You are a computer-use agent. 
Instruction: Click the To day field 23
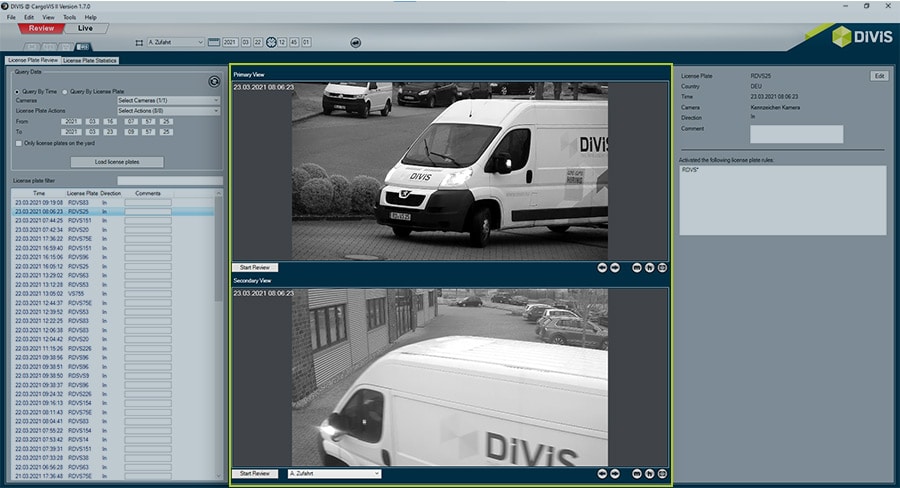110,131
